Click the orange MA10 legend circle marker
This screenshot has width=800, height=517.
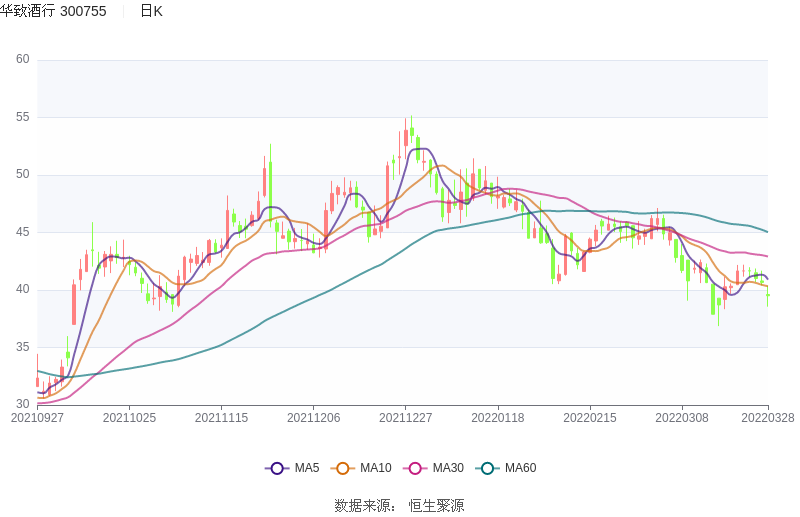[343, 468]
